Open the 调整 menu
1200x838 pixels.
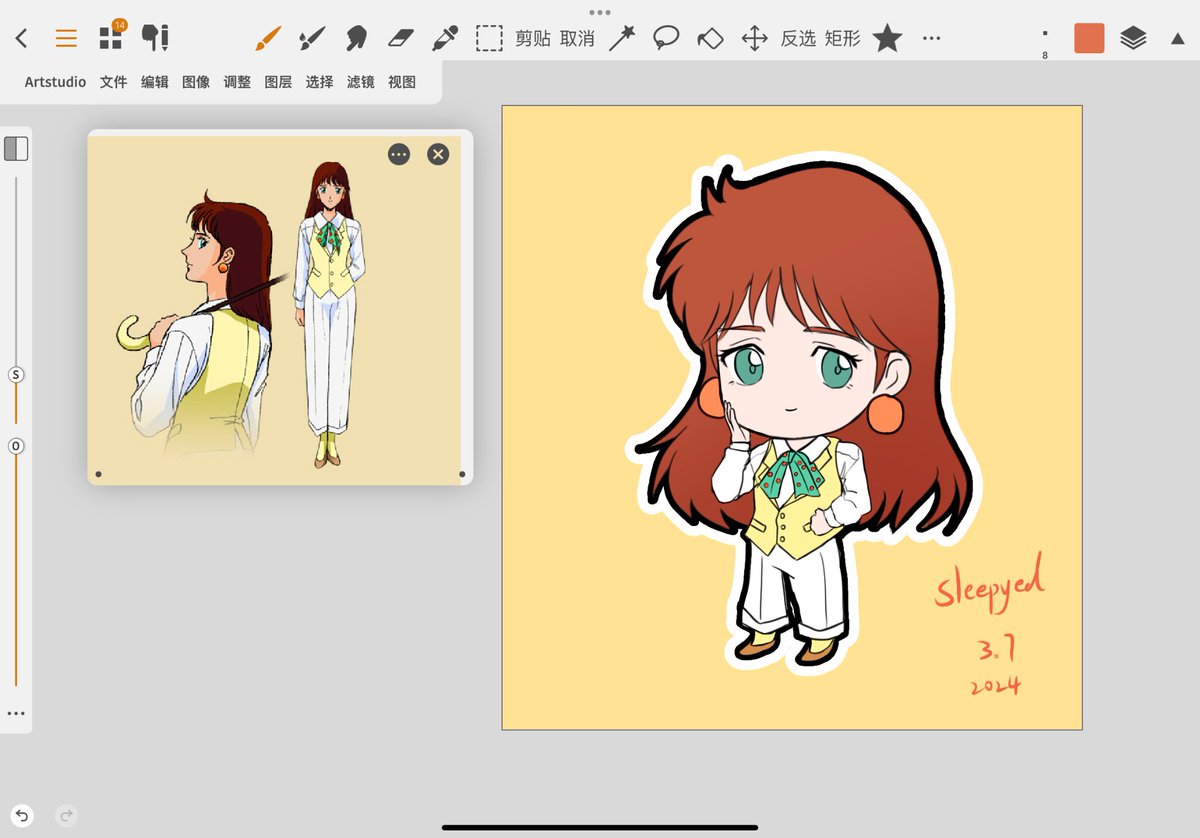237,82
